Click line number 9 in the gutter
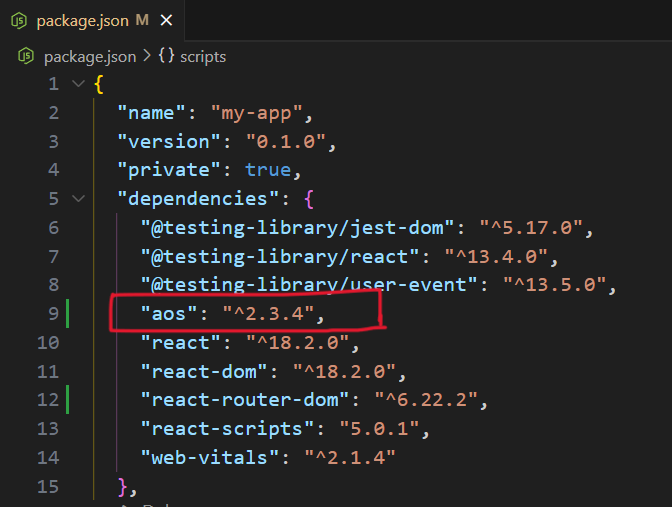The width and height of the screenshot is (672, 507). tap(54, 314)
